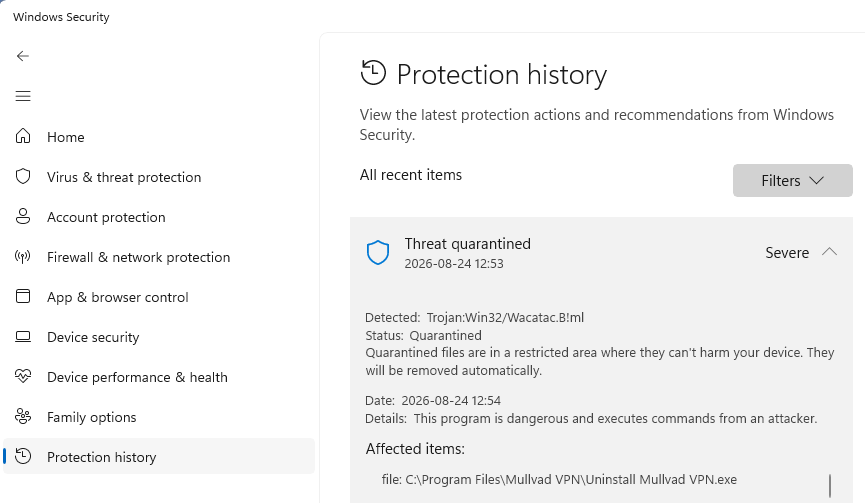Click the All recent items label
Viewport: 865px width, 503px height.
coord(410,175)
